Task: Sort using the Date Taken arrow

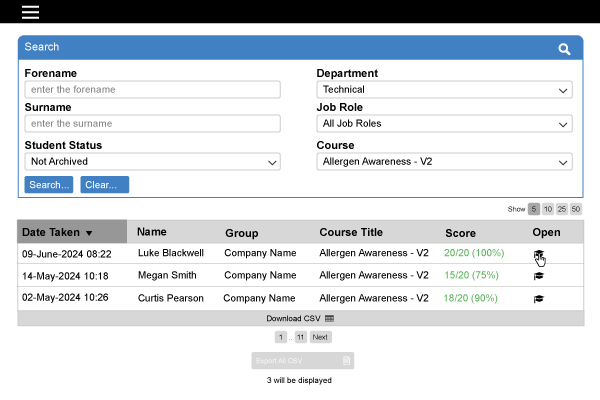Action: pyautogui.click(x=89, y=233)
